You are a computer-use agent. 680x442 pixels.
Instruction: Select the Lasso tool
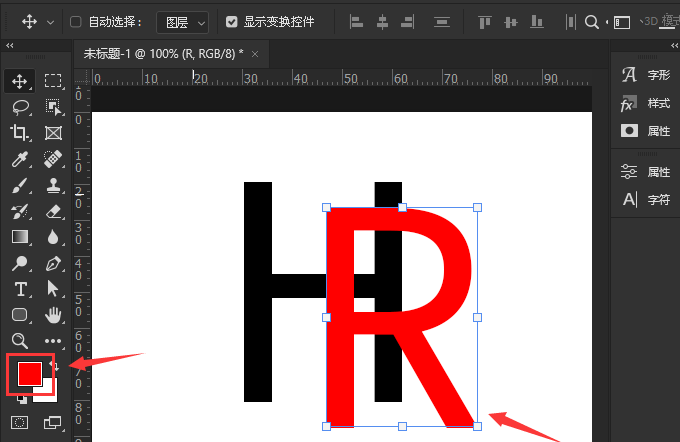(20, 107)
